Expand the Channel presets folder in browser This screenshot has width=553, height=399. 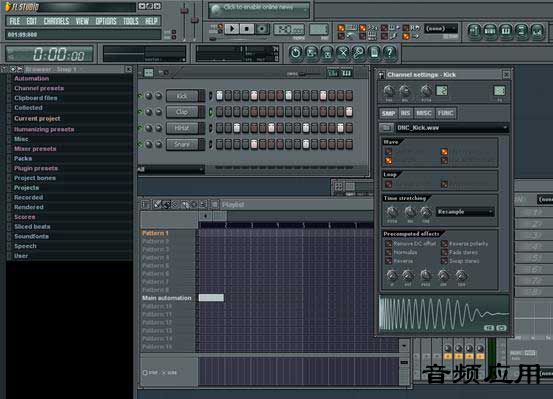pyautogui.click(x=39, y=88)
